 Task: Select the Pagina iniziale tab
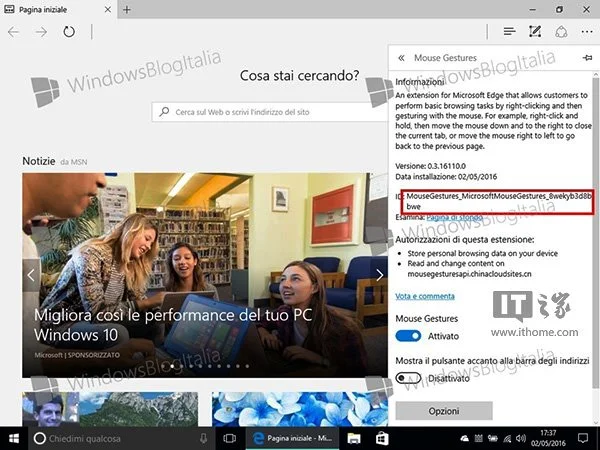[58, 10]
